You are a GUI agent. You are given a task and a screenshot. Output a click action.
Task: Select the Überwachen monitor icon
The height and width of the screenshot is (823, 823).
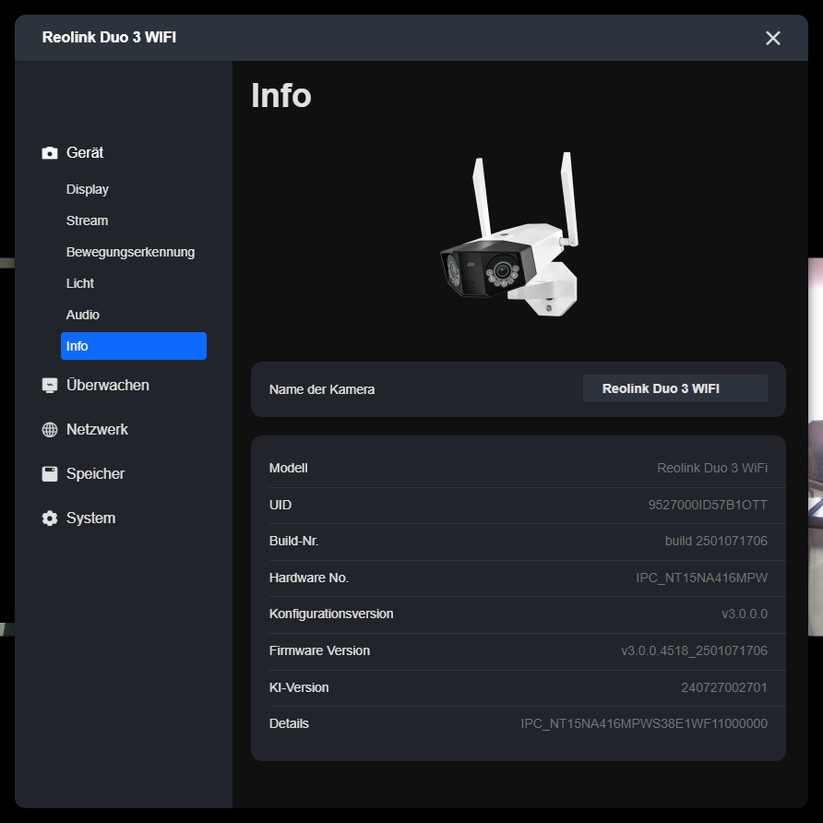(x=48, y=385)
